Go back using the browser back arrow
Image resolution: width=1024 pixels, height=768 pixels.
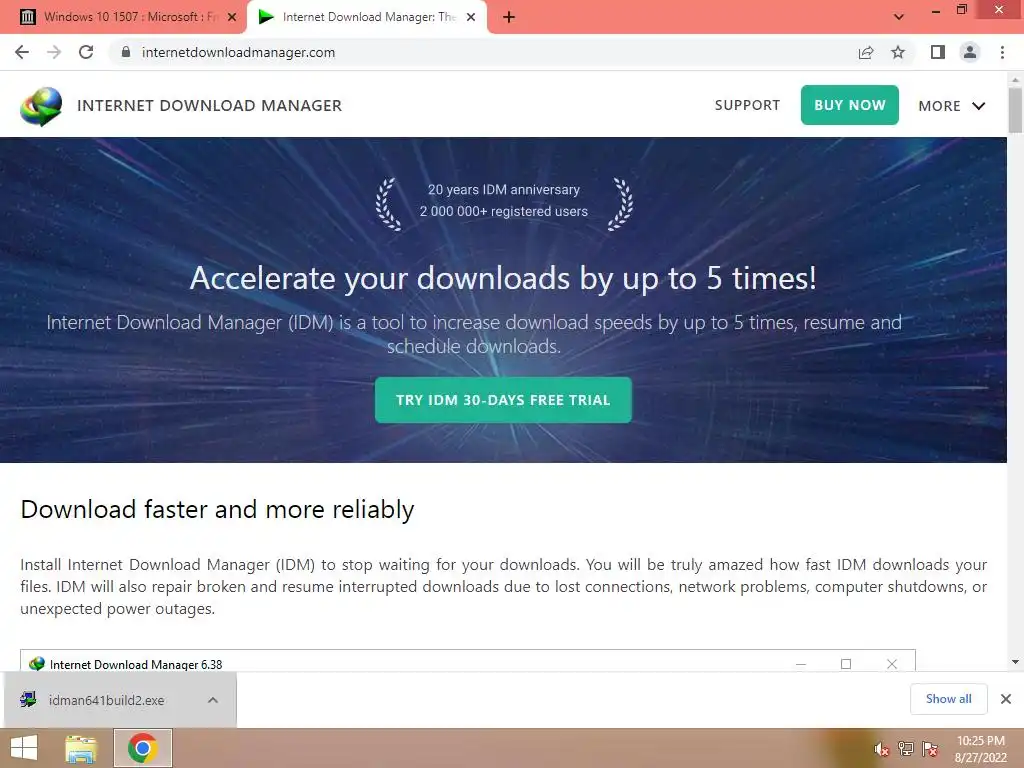pos(22,52)
